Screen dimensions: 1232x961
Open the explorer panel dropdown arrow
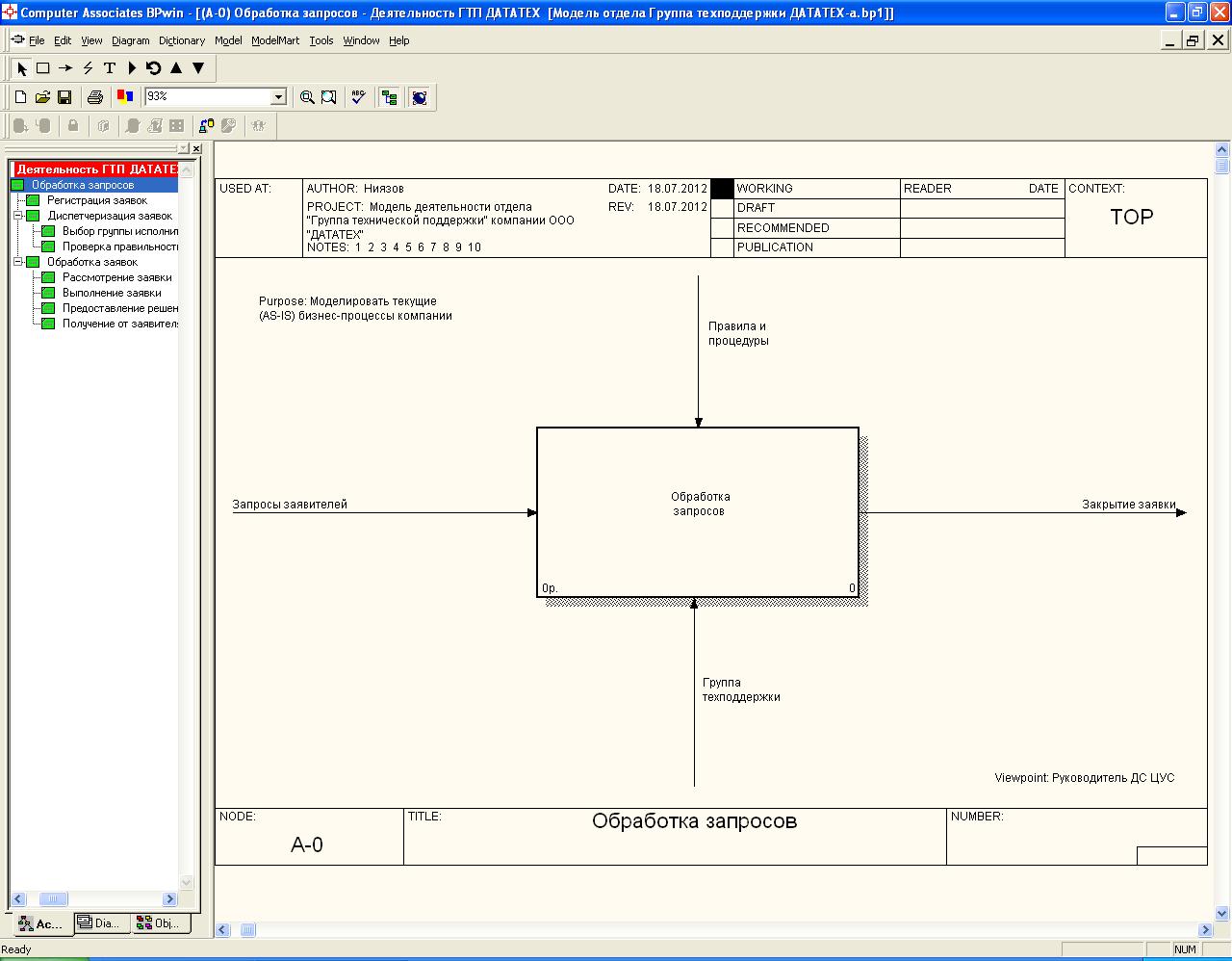click(x=184, y=148)
